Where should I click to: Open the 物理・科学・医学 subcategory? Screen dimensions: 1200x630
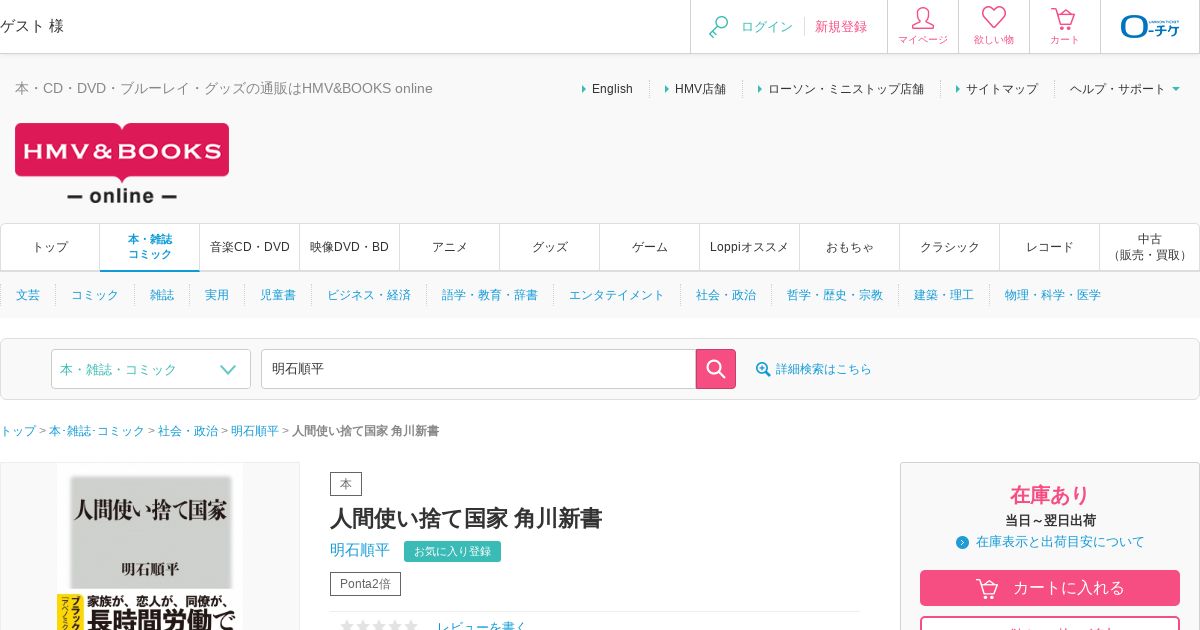click(1053, 295)
